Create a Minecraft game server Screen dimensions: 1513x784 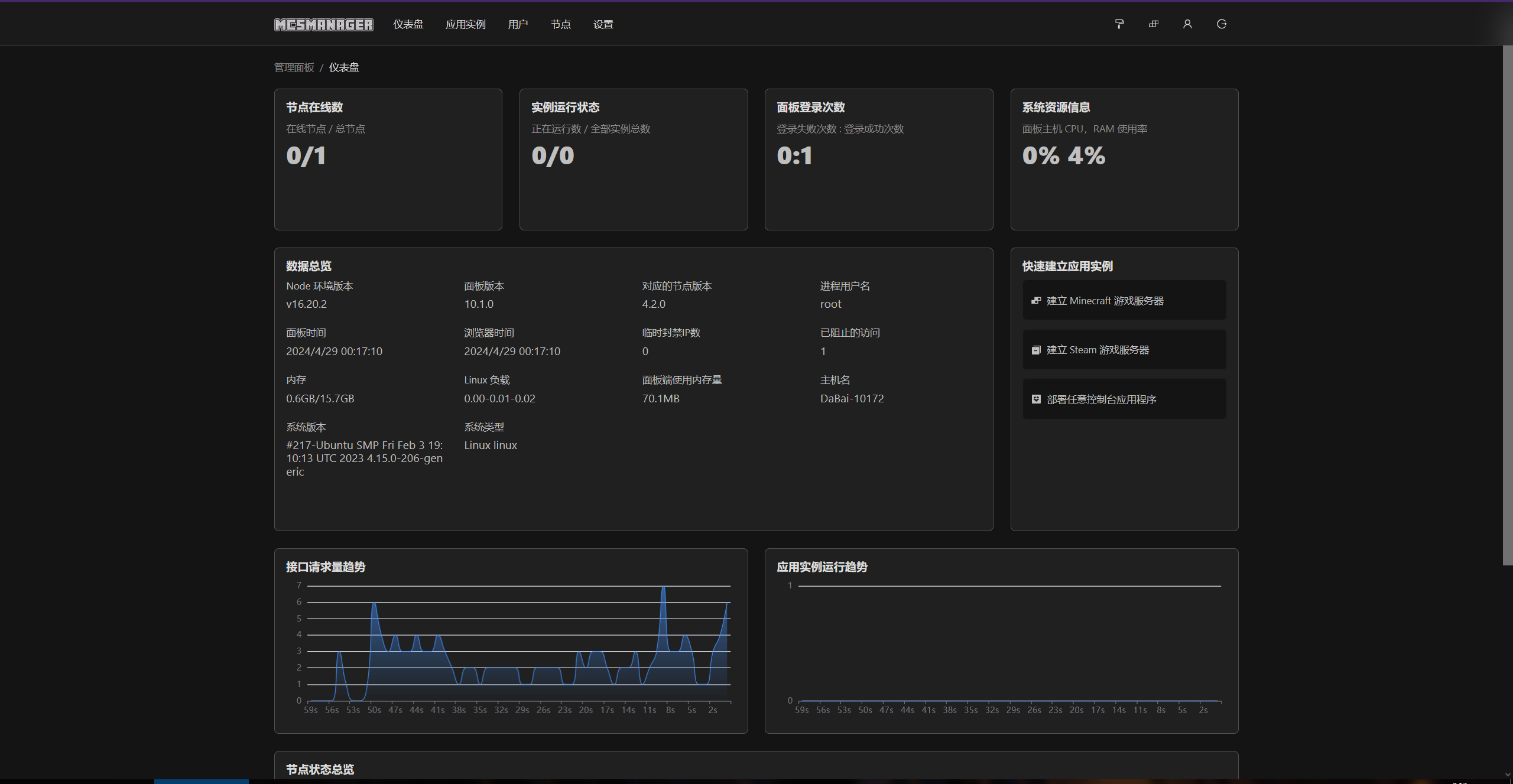1124,301
